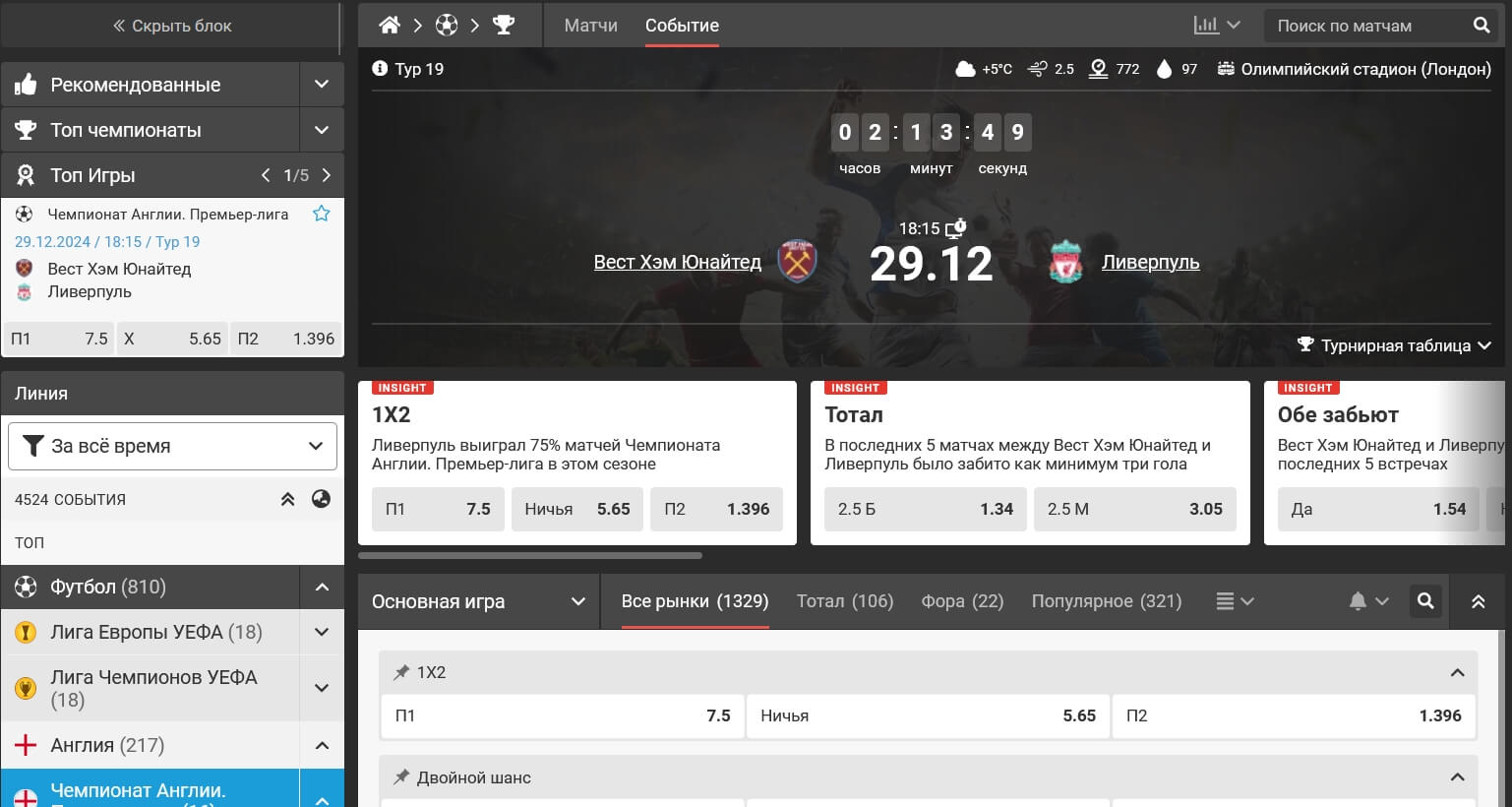Add Премьер-лига match to favorites star

point(321,214)
